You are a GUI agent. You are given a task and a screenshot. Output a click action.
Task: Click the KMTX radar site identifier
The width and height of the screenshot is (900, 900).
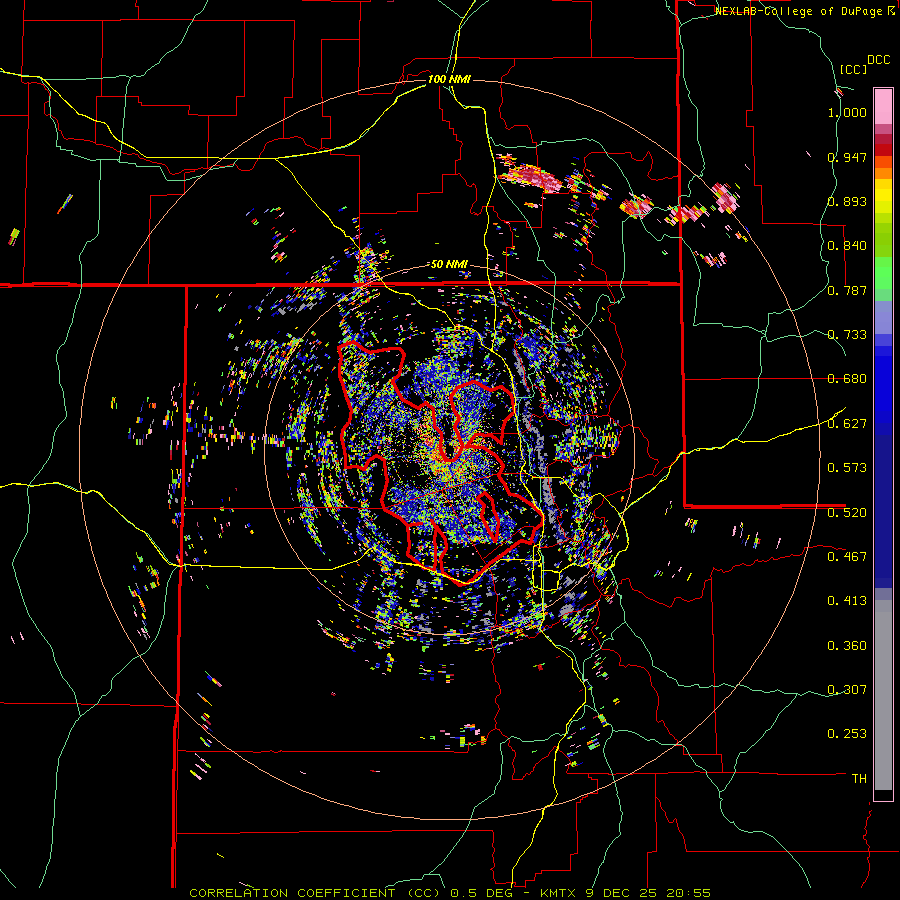coord(560,893)
